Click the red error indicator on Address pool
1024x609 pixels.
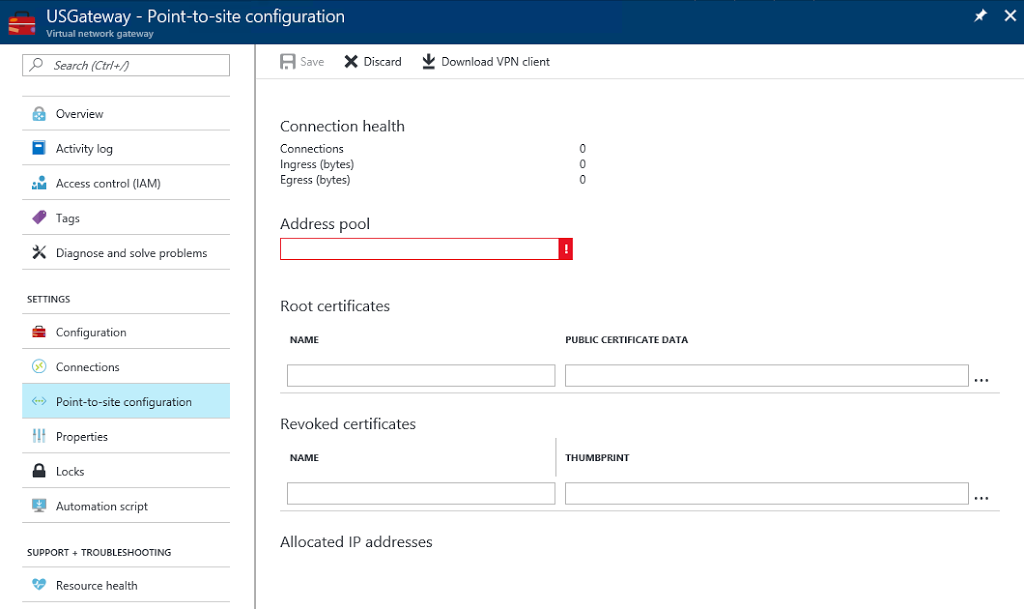(566, 249)
